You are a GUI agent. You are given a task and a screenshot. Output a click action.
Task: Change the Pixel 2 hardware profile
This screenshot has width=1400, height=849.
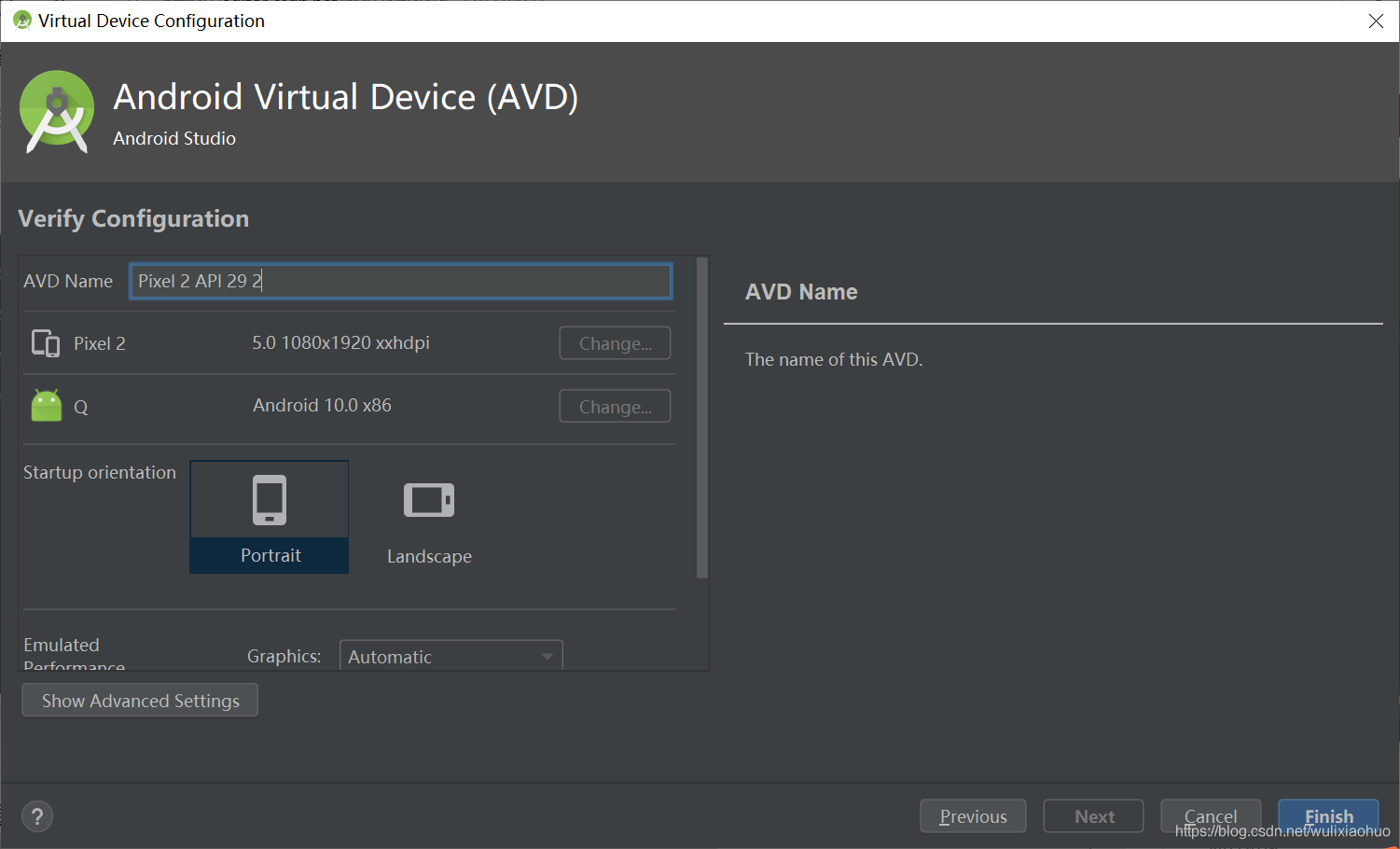[x=615, y=343]
